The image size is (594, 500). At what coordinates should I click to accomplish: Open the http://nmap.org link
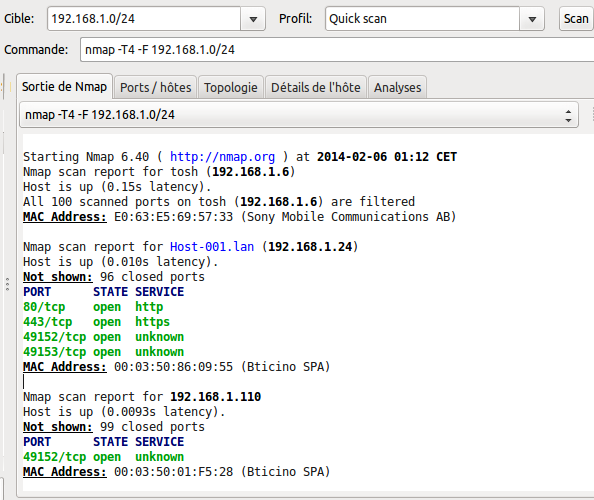pos(222,156)
